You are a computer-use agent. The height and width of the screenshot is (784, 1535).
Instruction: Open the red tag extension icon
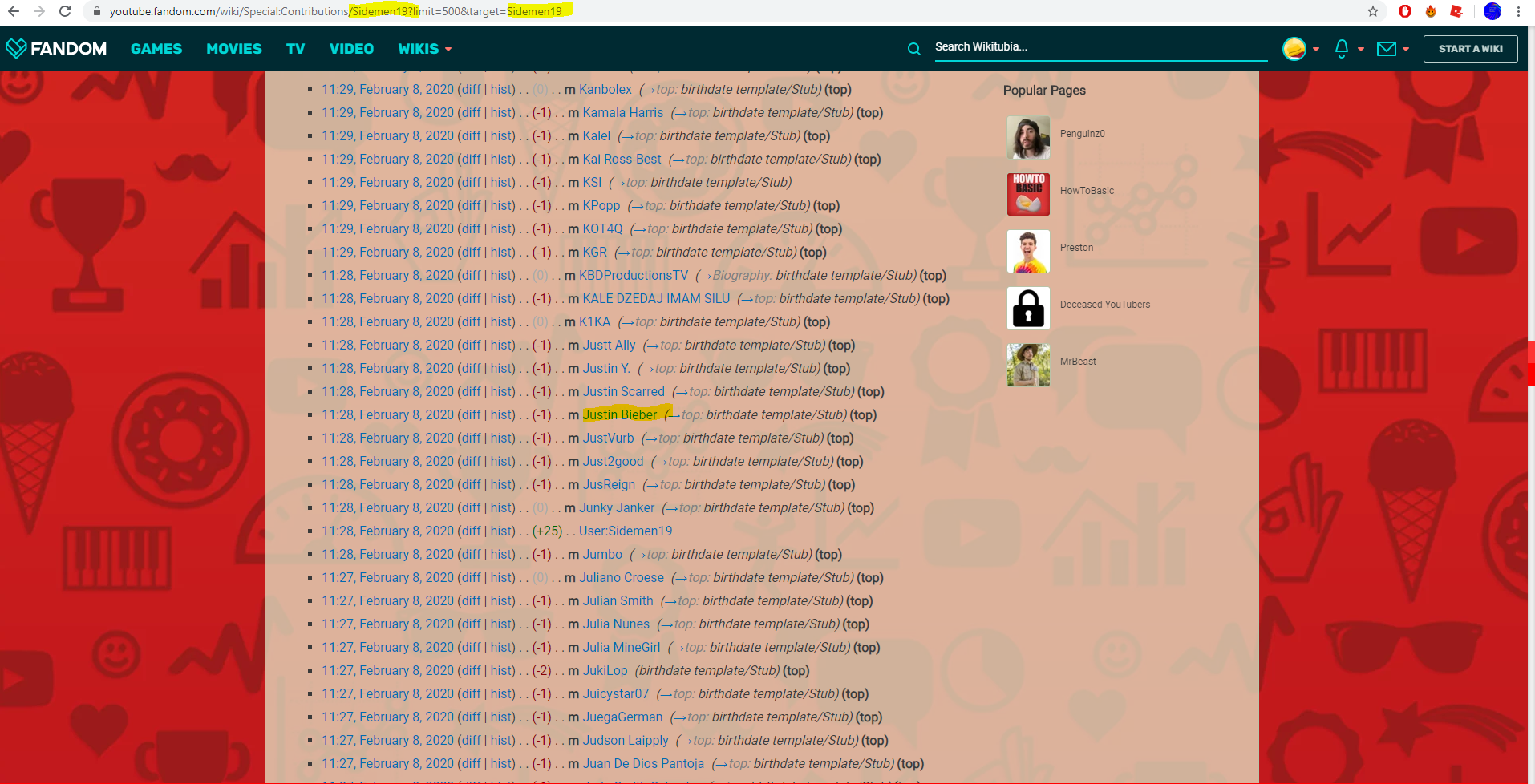1456,11
